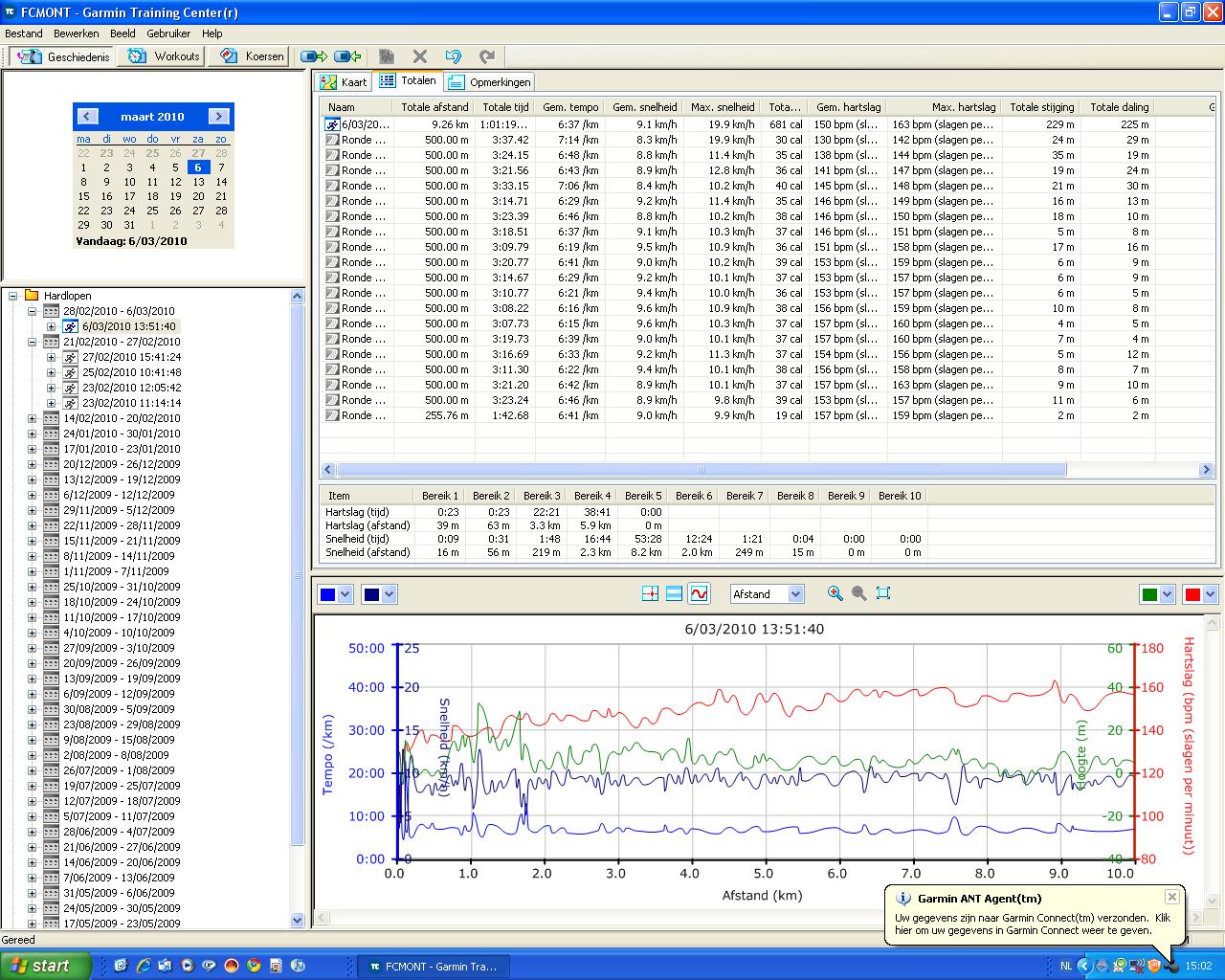Fit chart to full extent
The width and height of the screenshot is (1225, 980).
coord(883,593)
